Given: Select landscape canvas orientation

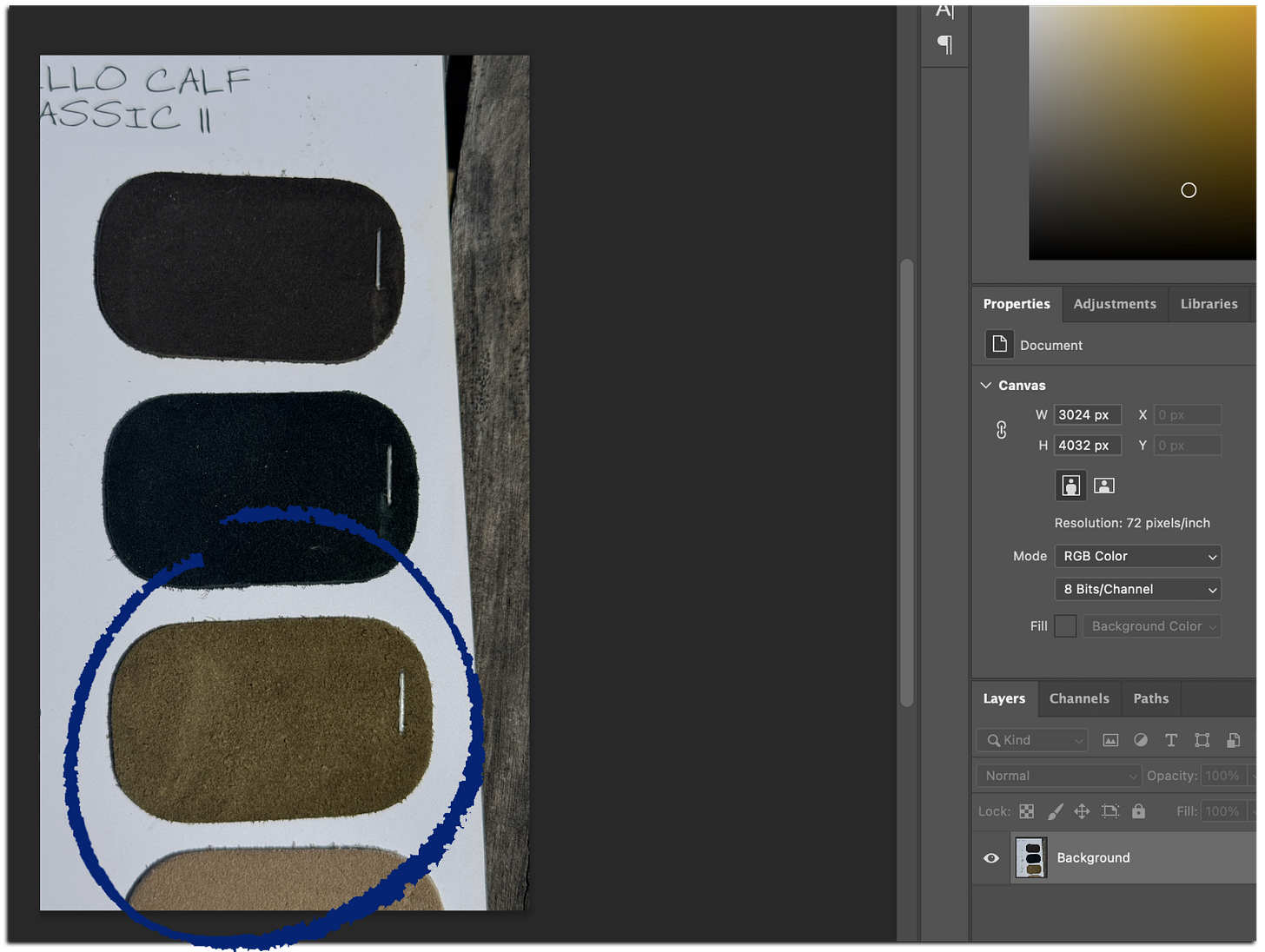Looking at the screenshot, I should tap(1104, 486).
